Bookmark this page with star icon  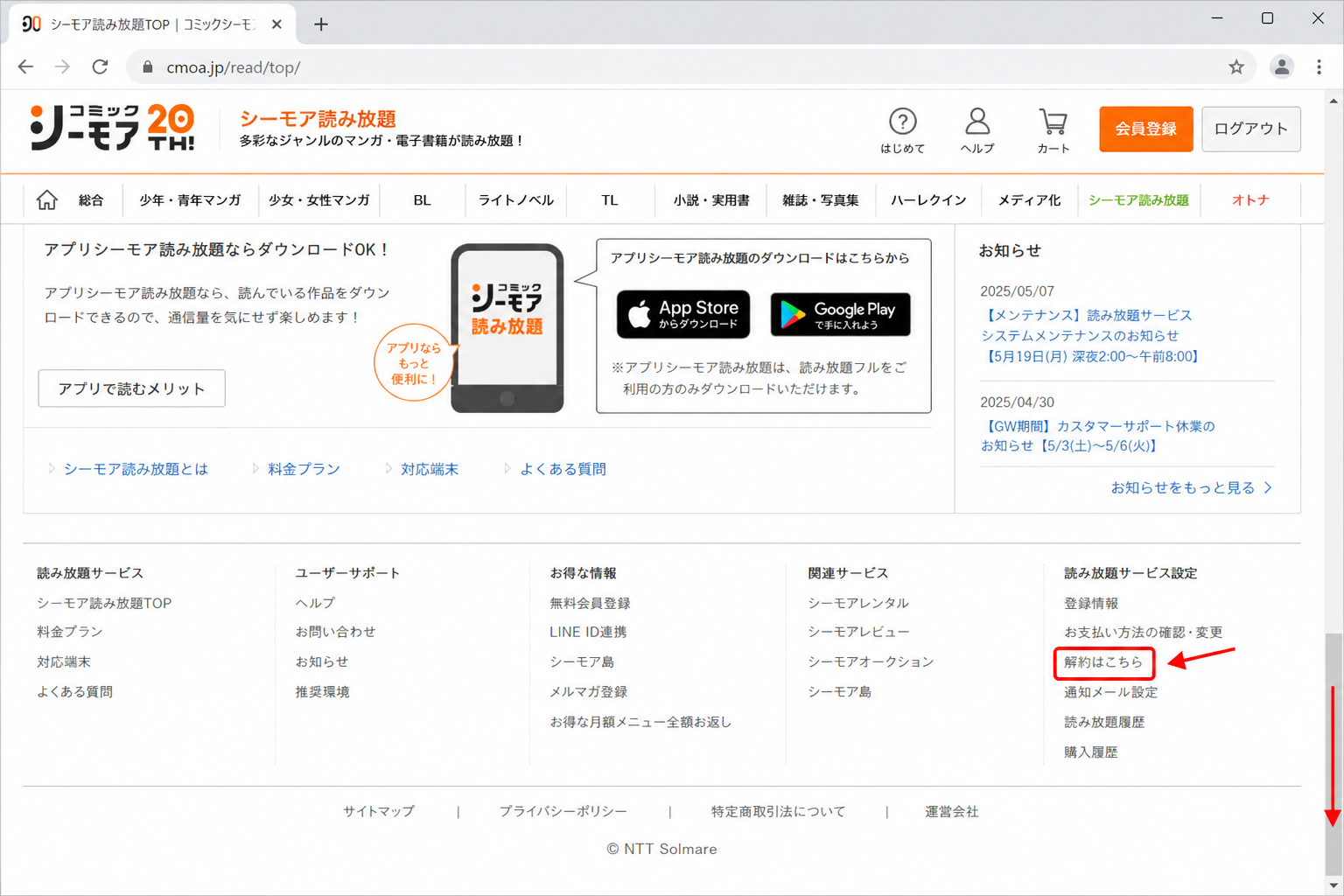(x=1235, y=67)
